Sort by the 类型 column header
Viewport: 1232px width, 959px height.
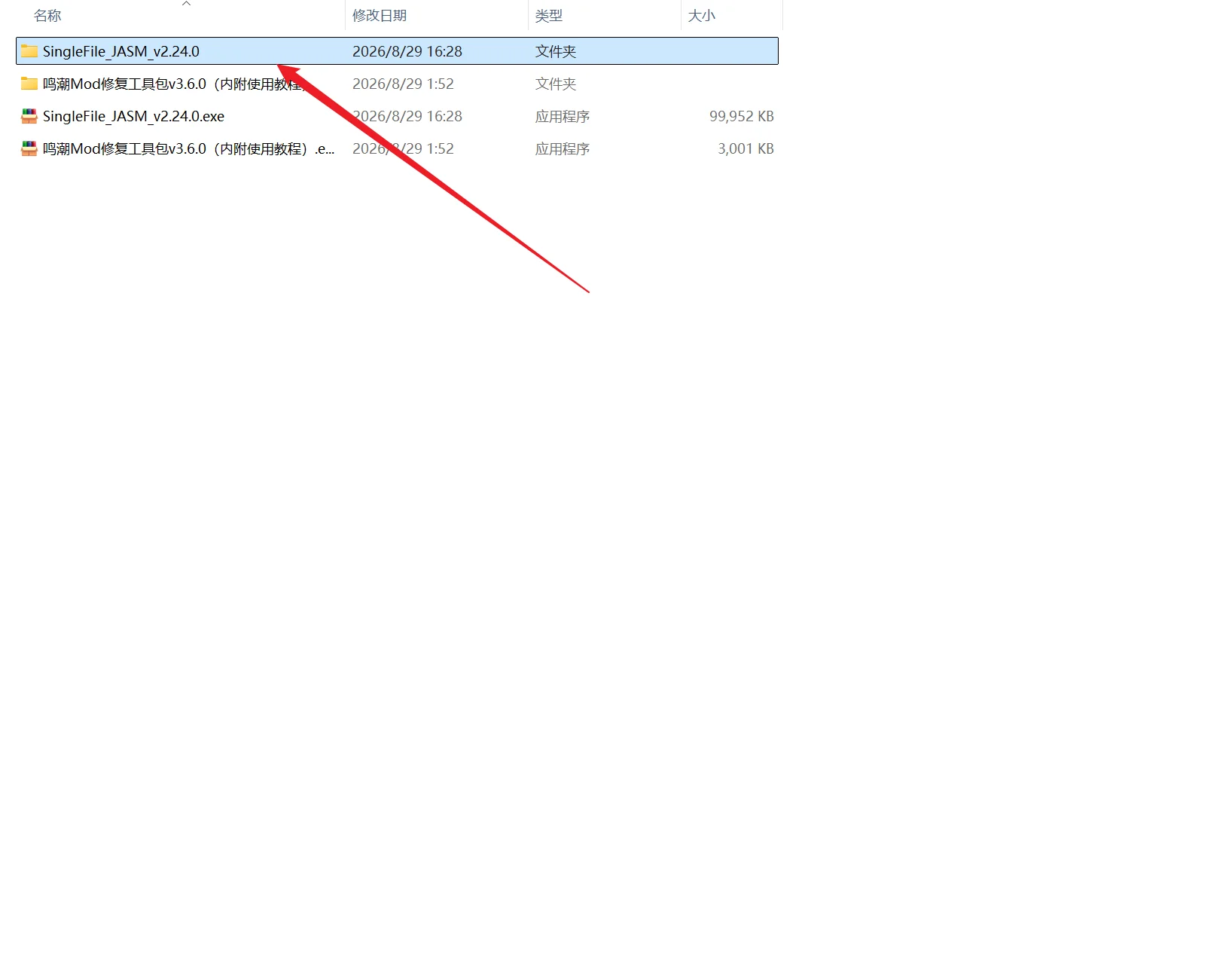click(x=549, y=16)
